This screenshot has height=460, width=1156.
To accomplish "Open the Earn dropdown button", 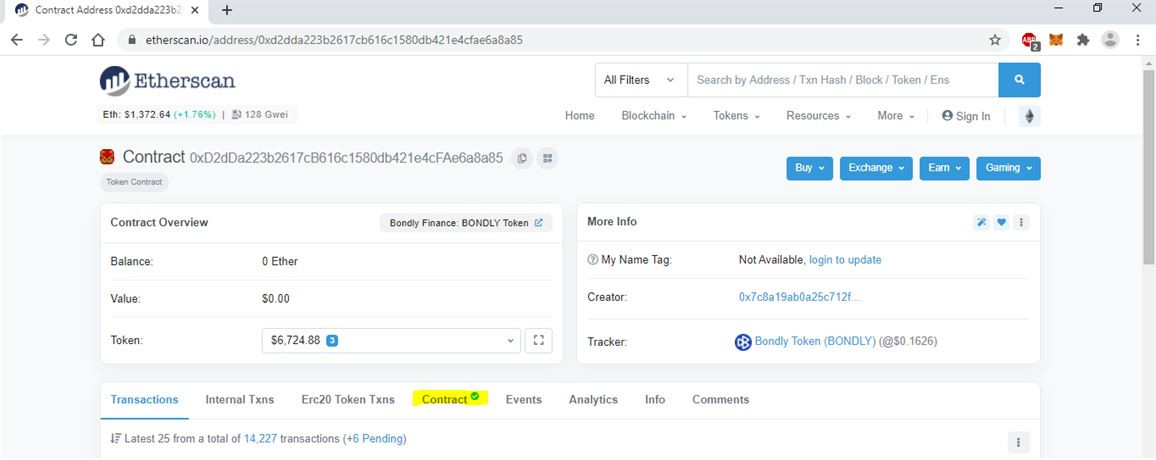I will [x=944, y=168].
